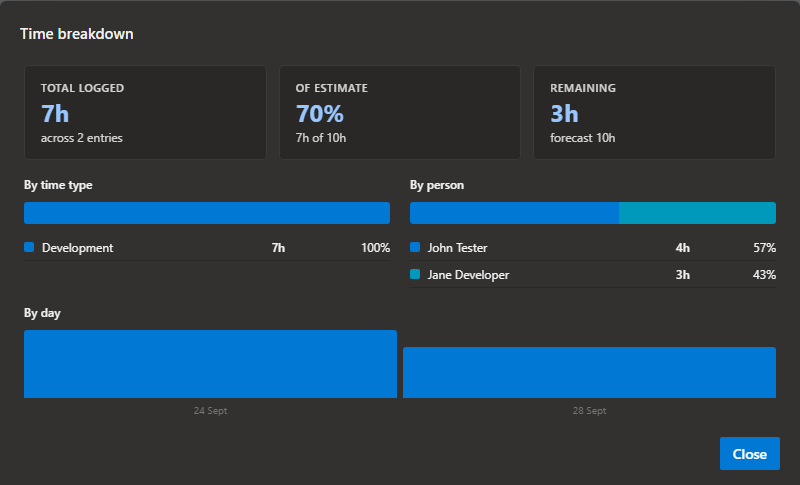
Task: Click the 'Time breakdown' dialog title
Action: tap(77, 34)
